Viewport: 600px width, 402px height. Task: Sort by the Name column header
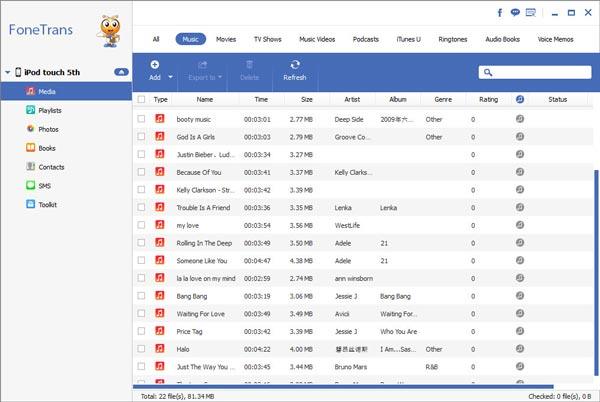tap(205, 99)
